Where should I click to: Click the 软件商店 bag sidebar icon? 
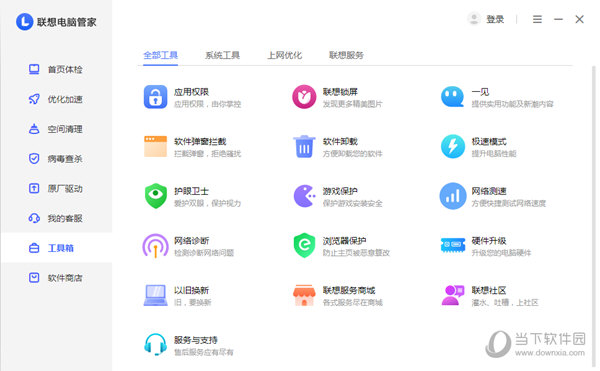[x=34, y=278]
